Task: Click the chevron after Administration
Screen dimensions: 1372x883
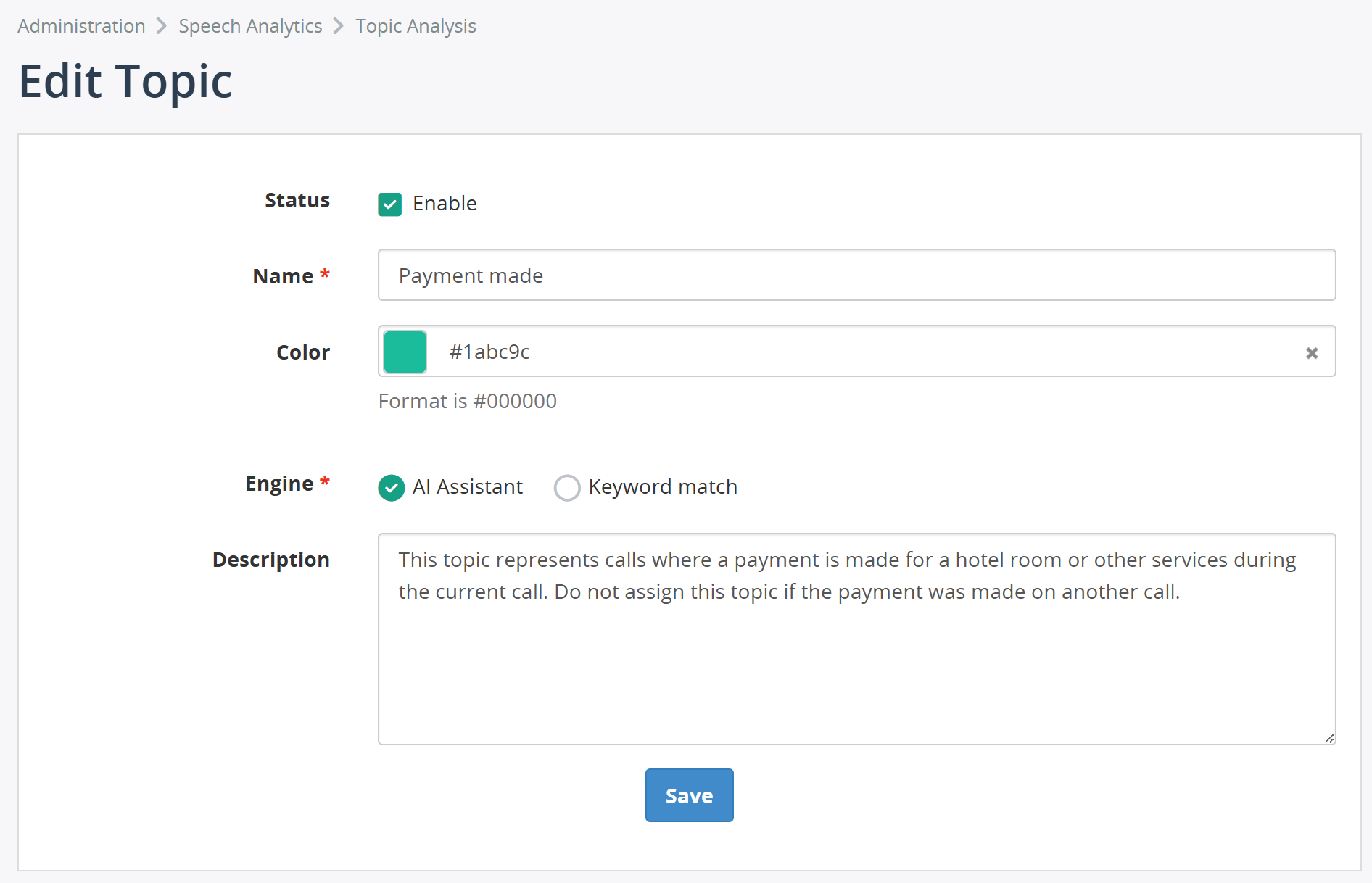Action: (x=162, y=26)
